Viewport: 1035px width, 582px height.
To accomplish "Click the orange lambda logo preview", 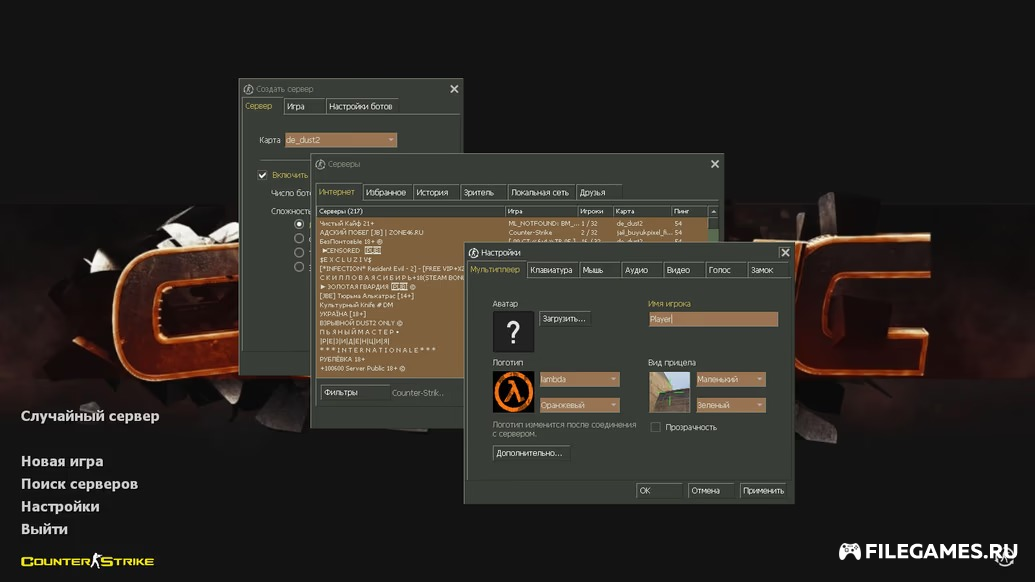I will point(513,392).
